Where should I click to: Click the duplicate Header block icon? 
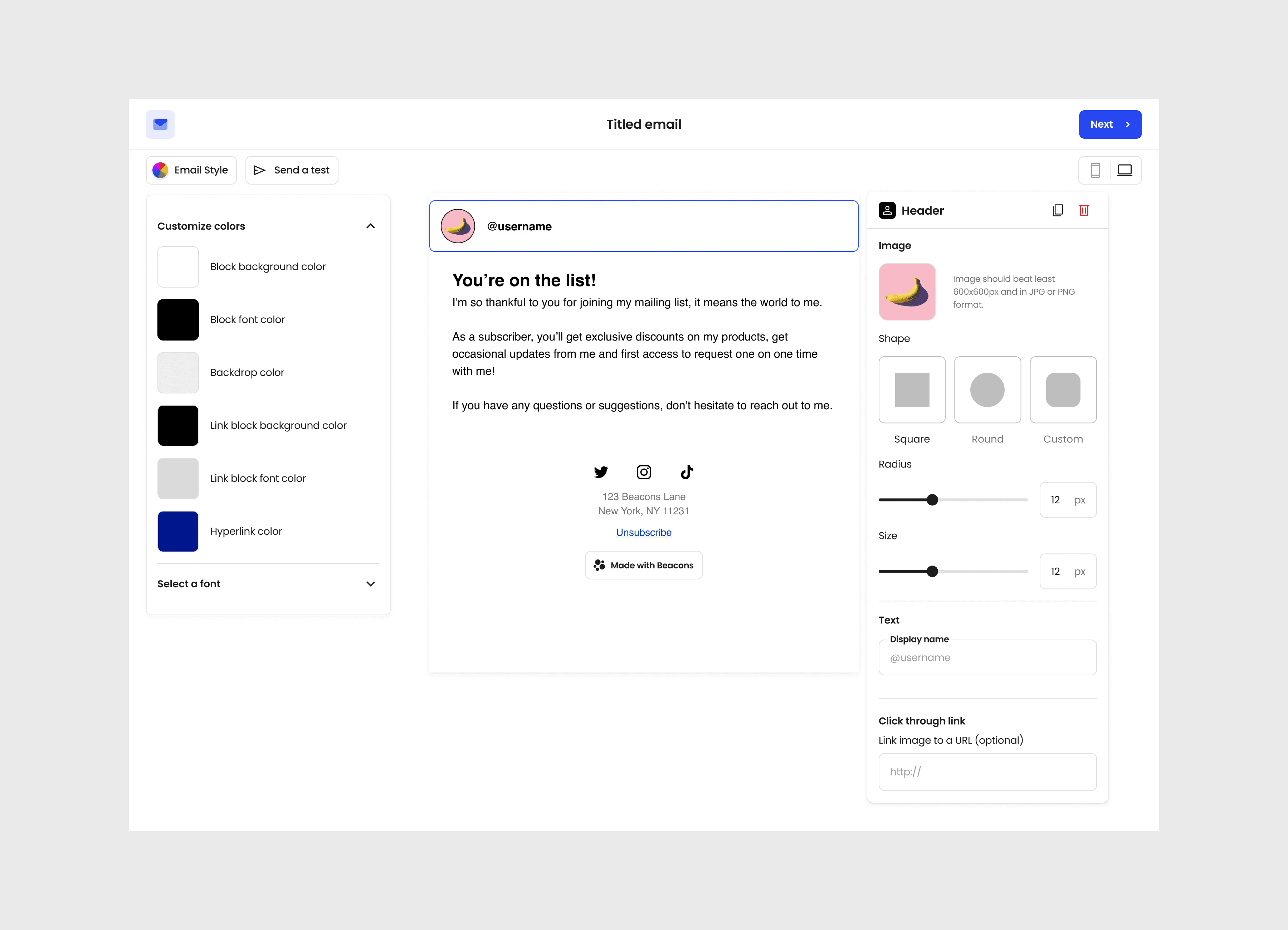coord(1058,210)
